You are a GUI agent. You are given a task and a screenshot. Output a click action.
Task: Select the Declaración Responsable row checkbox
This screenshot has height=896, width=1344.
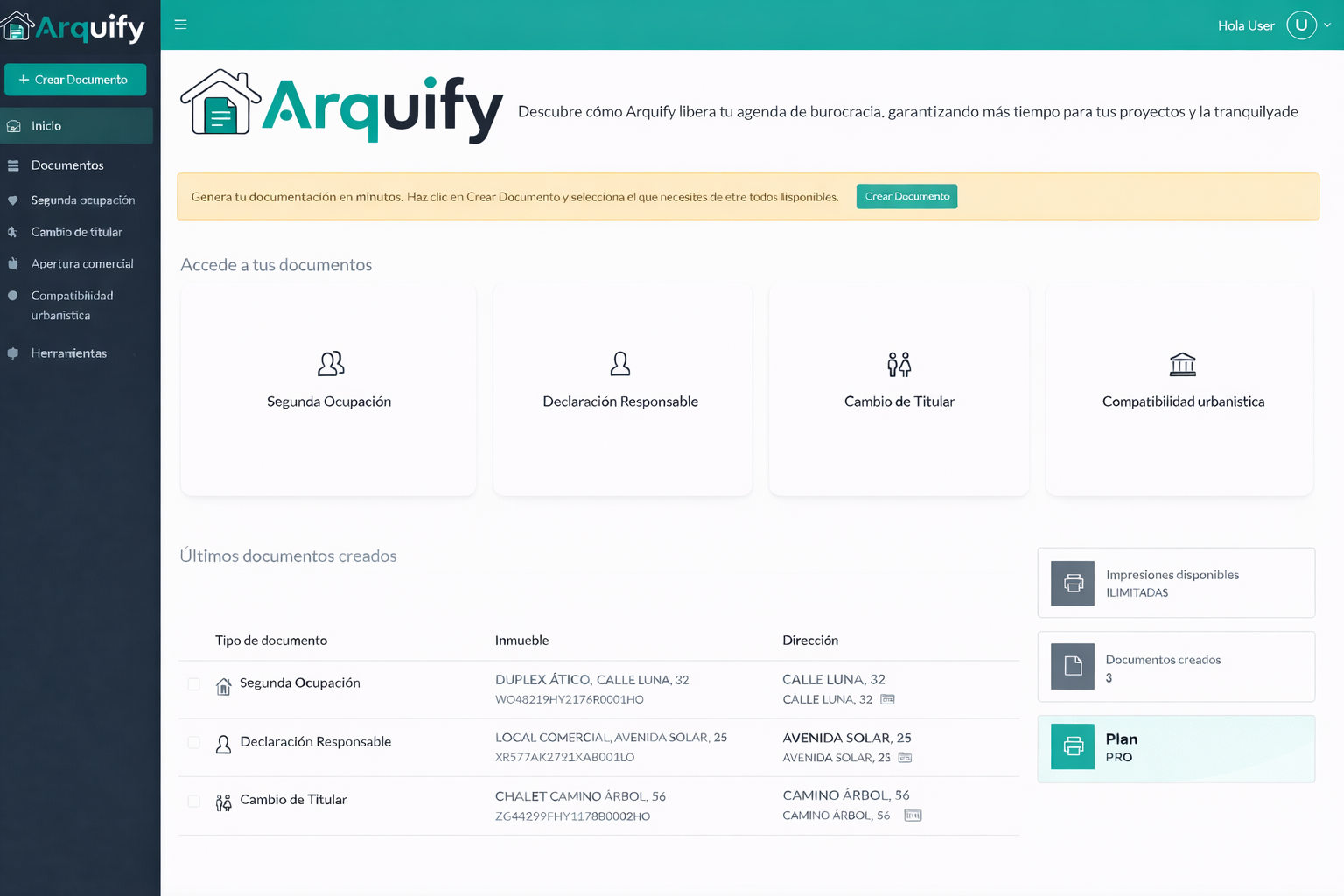[x=194, y=743]
